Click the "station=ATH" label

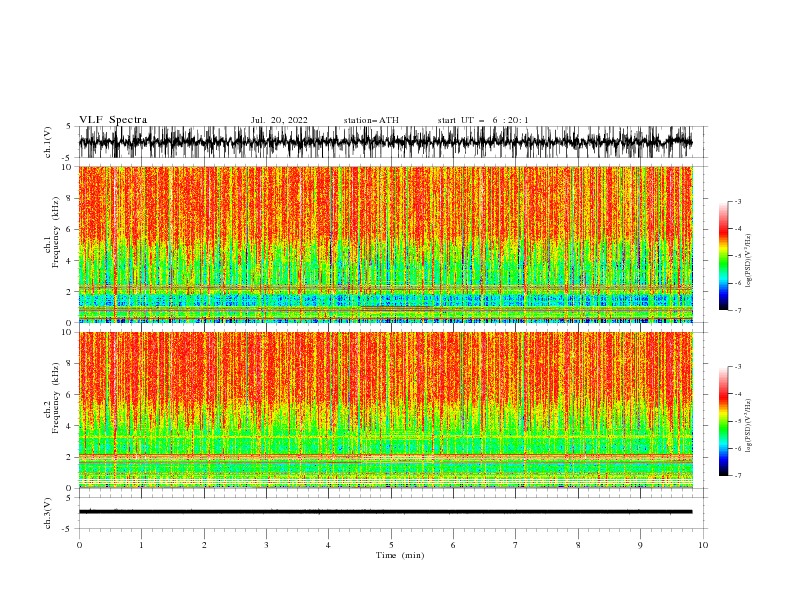click(x=371, y=120)
